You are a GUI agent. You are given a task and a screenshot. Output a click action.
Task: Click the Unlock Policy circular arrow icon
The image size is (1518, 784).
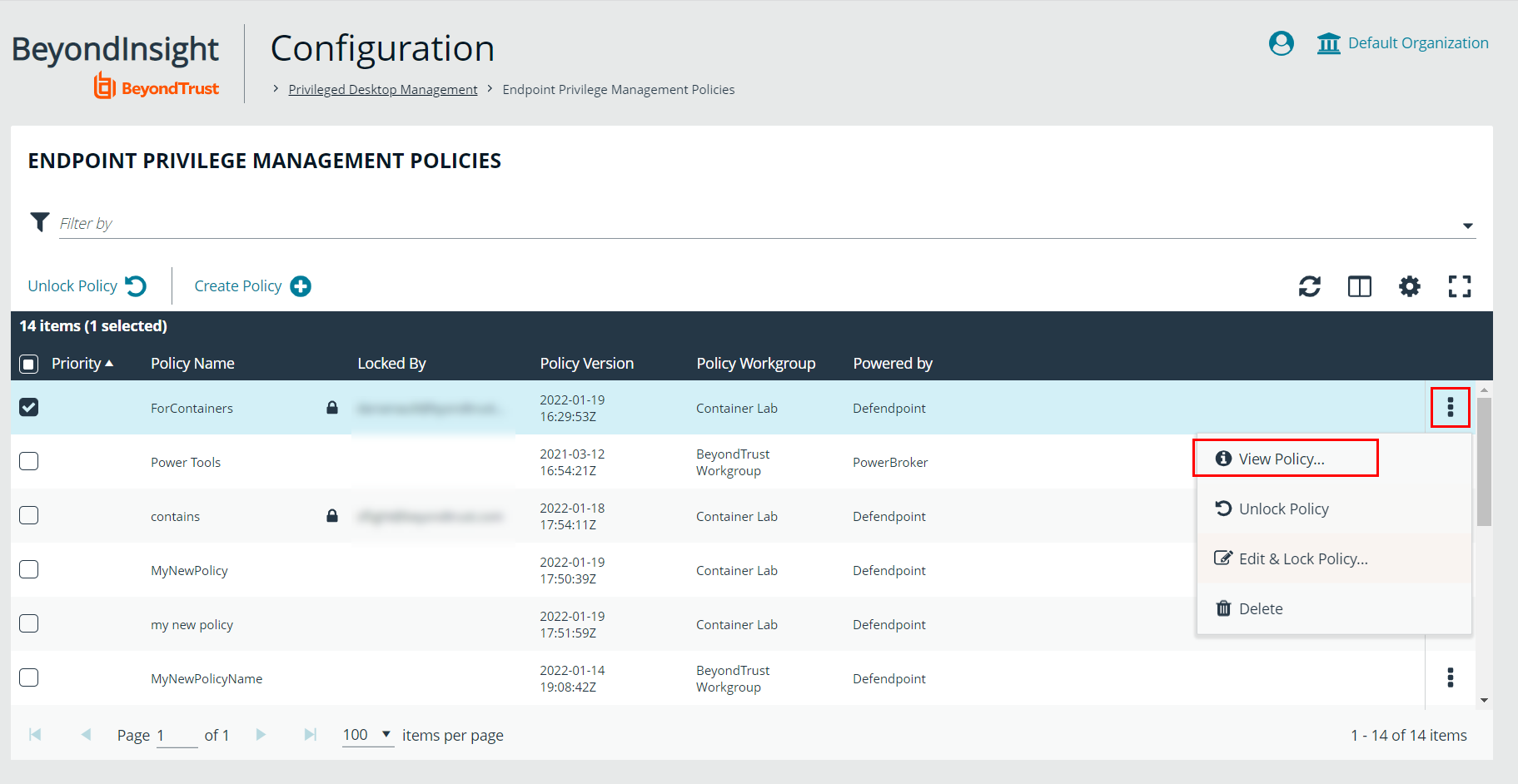[x=136, y=286]
